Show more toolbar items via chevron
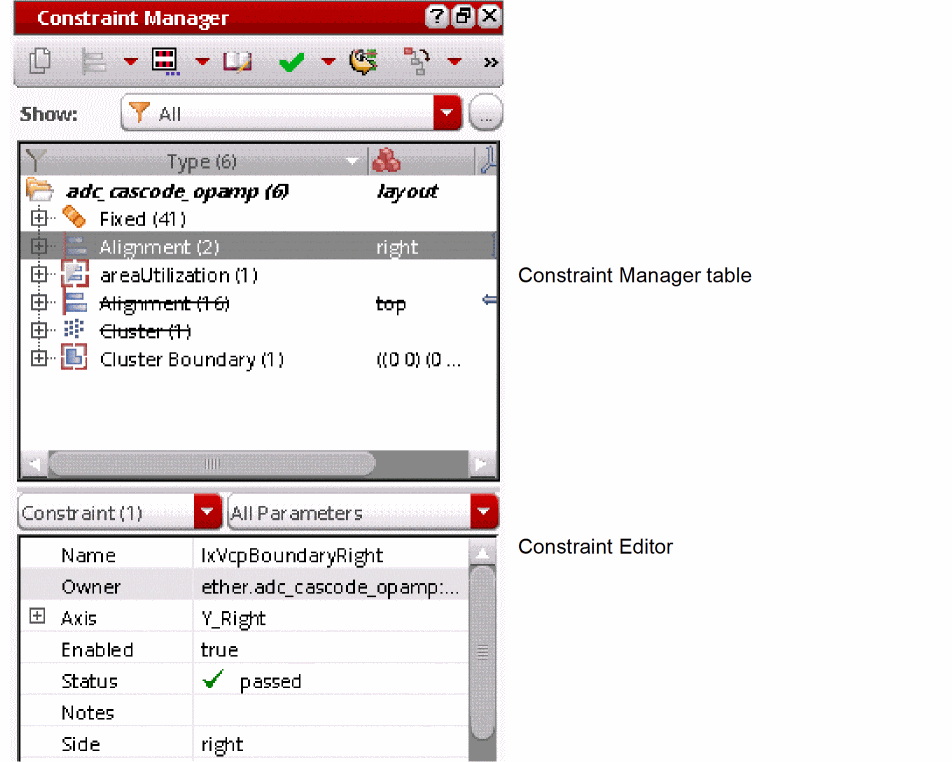 coord(491,63)
